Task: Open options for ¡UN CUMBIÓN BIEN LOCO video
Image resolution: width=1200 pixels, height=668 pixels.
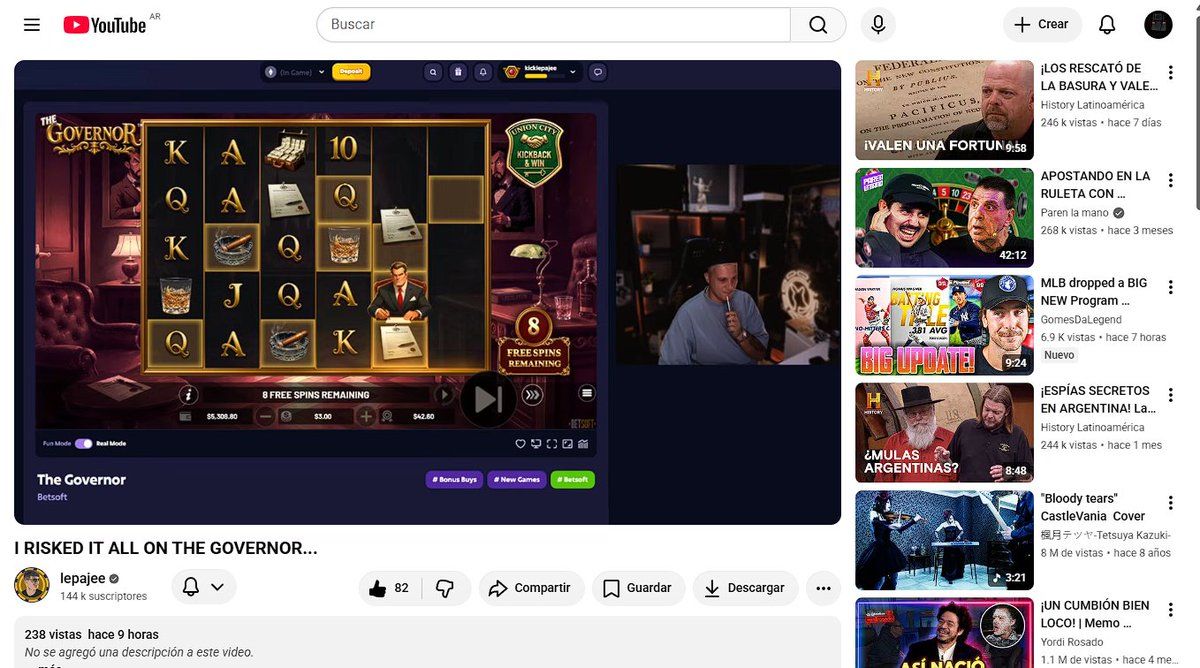Action: [1170, 610]
